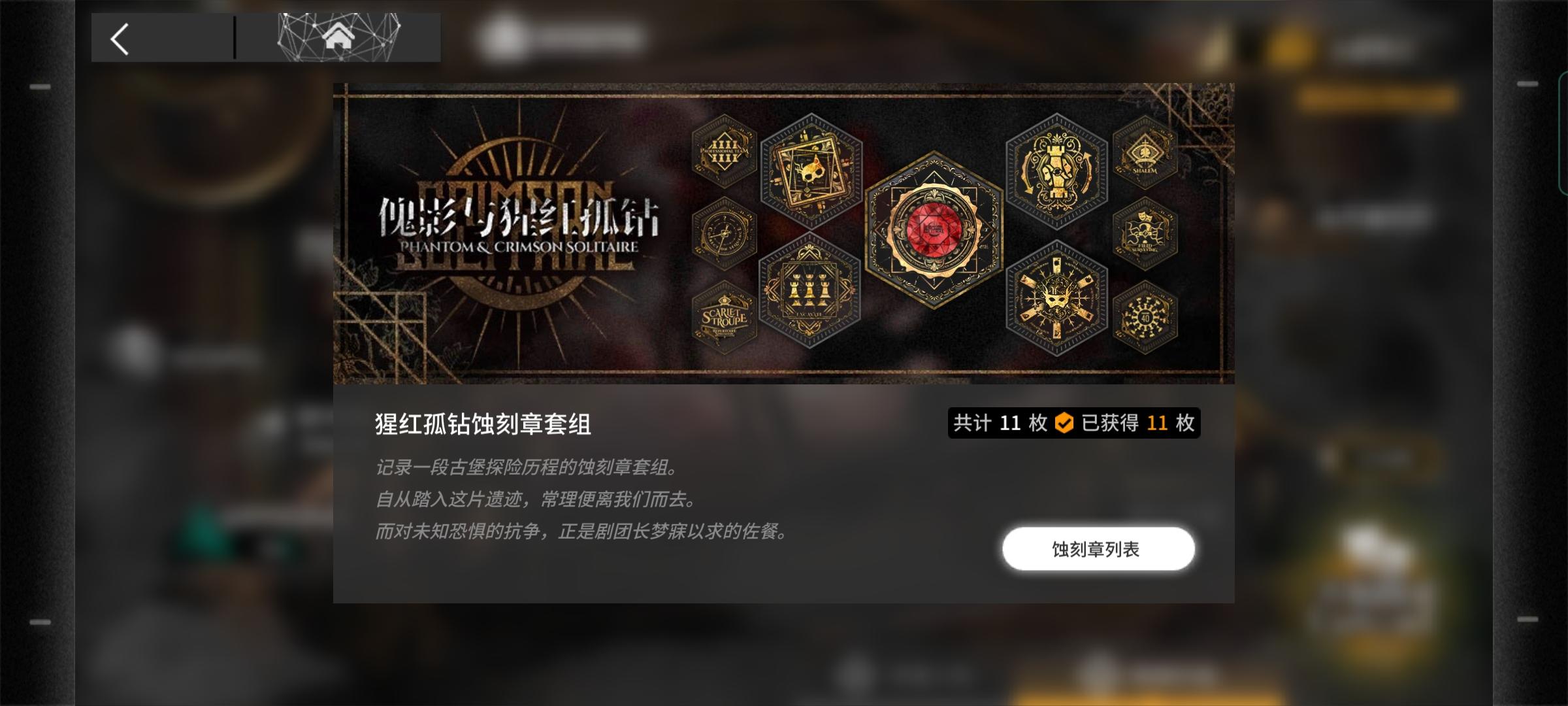Select the large masked sun medal
Image resolution: width=1568 pixels, height=706 pixels.
point(1056,298)
